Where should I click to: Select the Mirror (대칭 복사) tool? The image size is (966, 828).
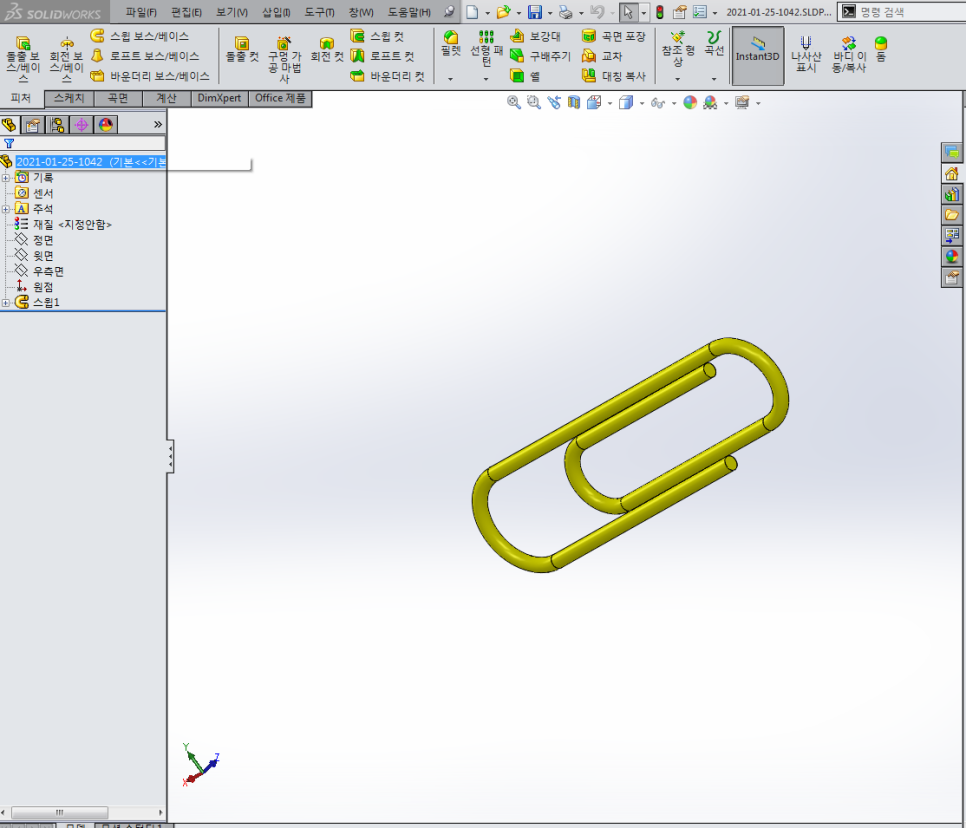pos(614,76)
